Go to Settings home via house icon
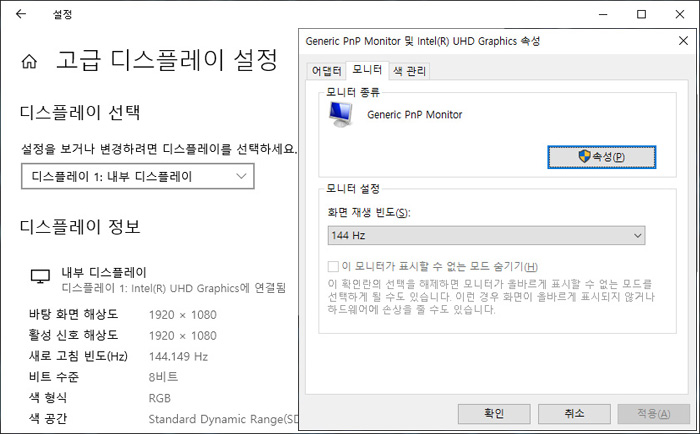Viewport: 700px width, 434px height. [x=29, y=60]
